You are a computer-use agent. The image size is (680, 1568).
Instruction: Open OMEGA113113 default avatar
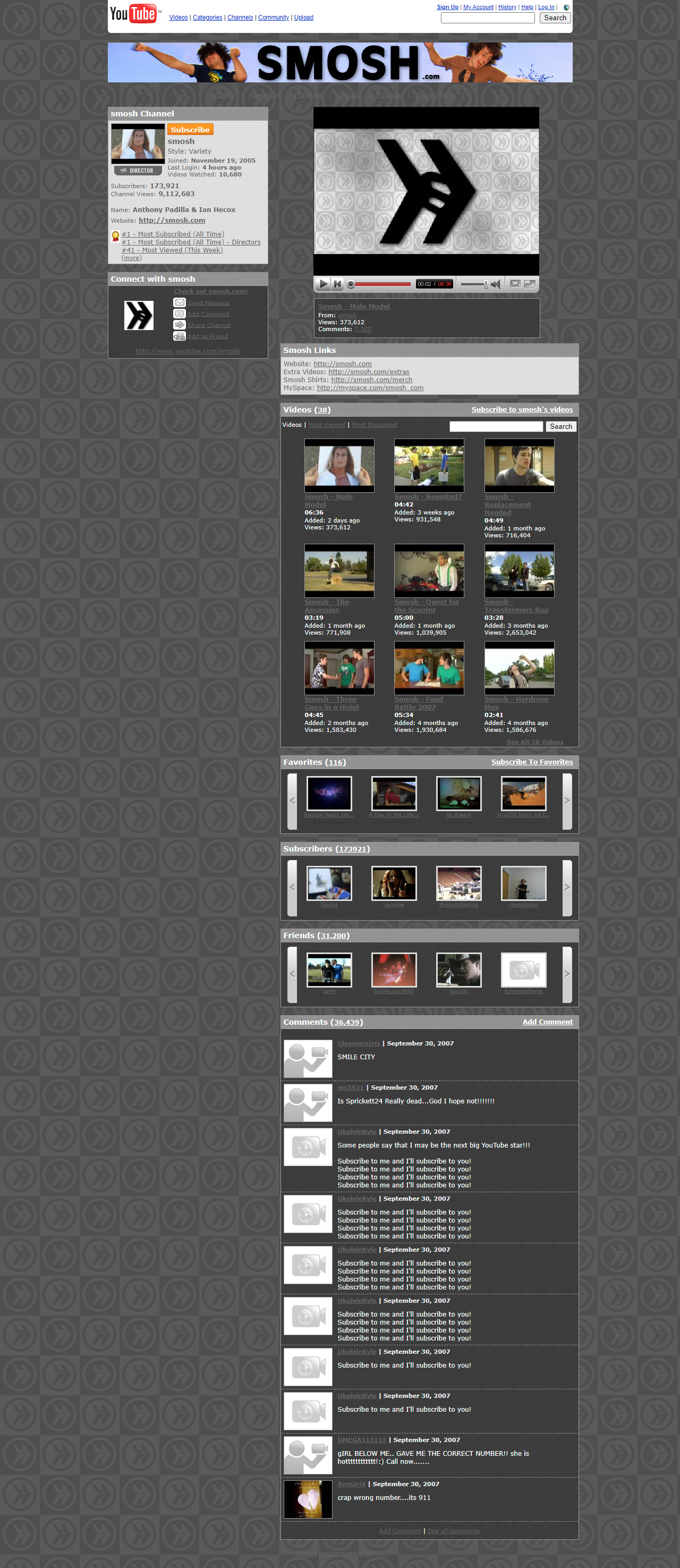308,1455
